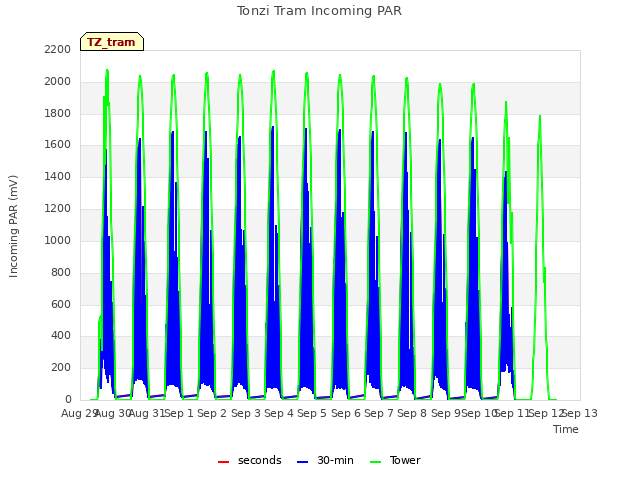Click the 600 y-axis tick label
The height and width of the screenshot is (480, 640).
pyautogui.click(x=61, y=304)
